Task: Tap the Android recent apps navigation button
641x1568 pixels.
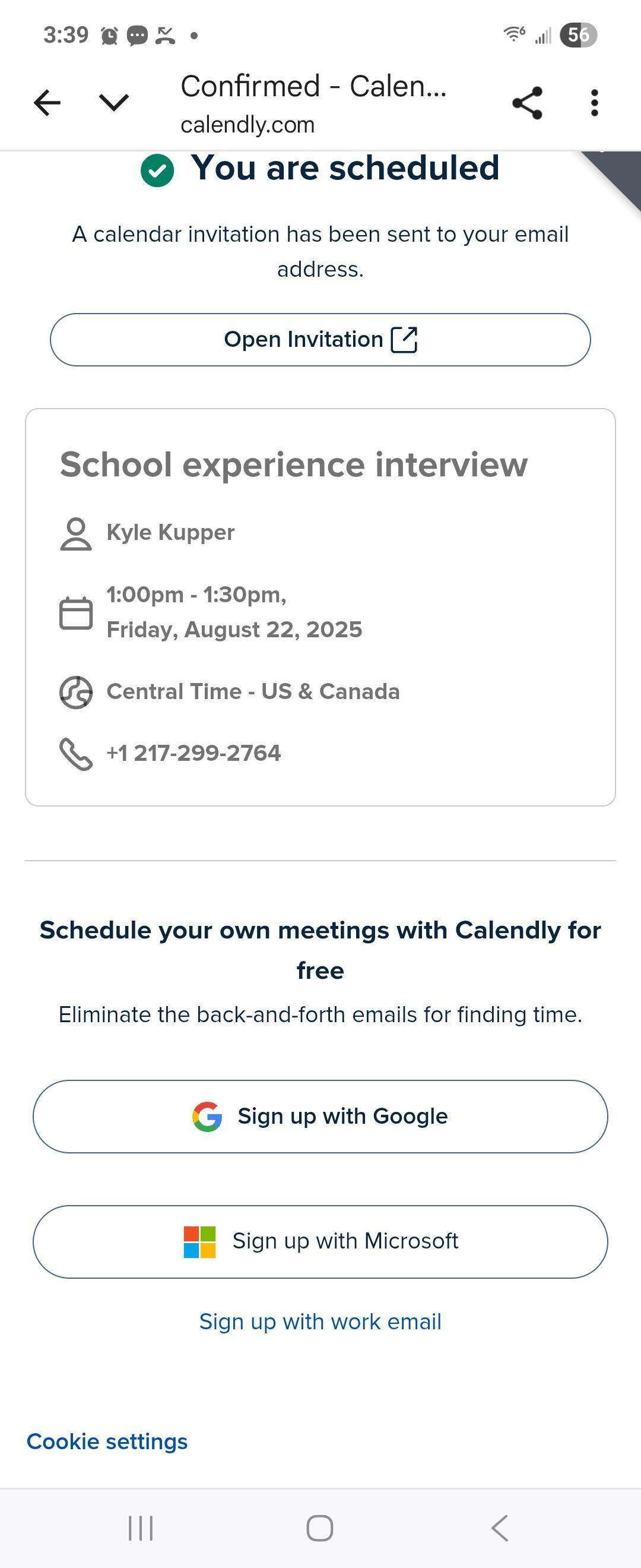Action: click(x=141, y=1528)
